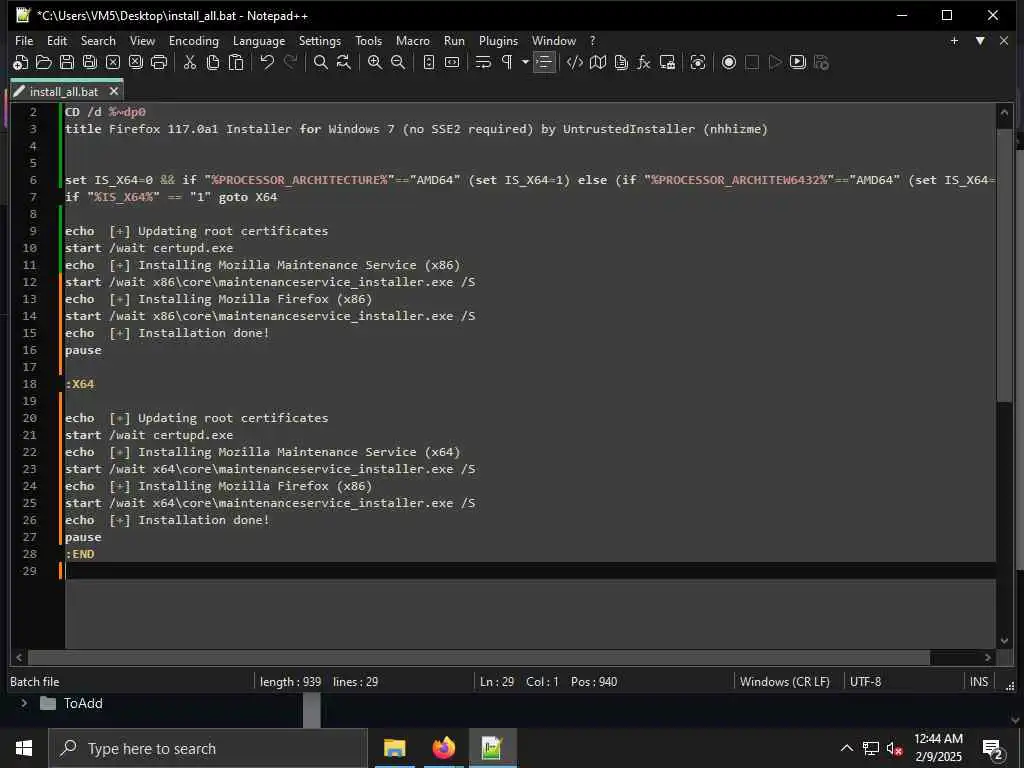
Task: Create a new file with the New icon
Action: [20, 62]
